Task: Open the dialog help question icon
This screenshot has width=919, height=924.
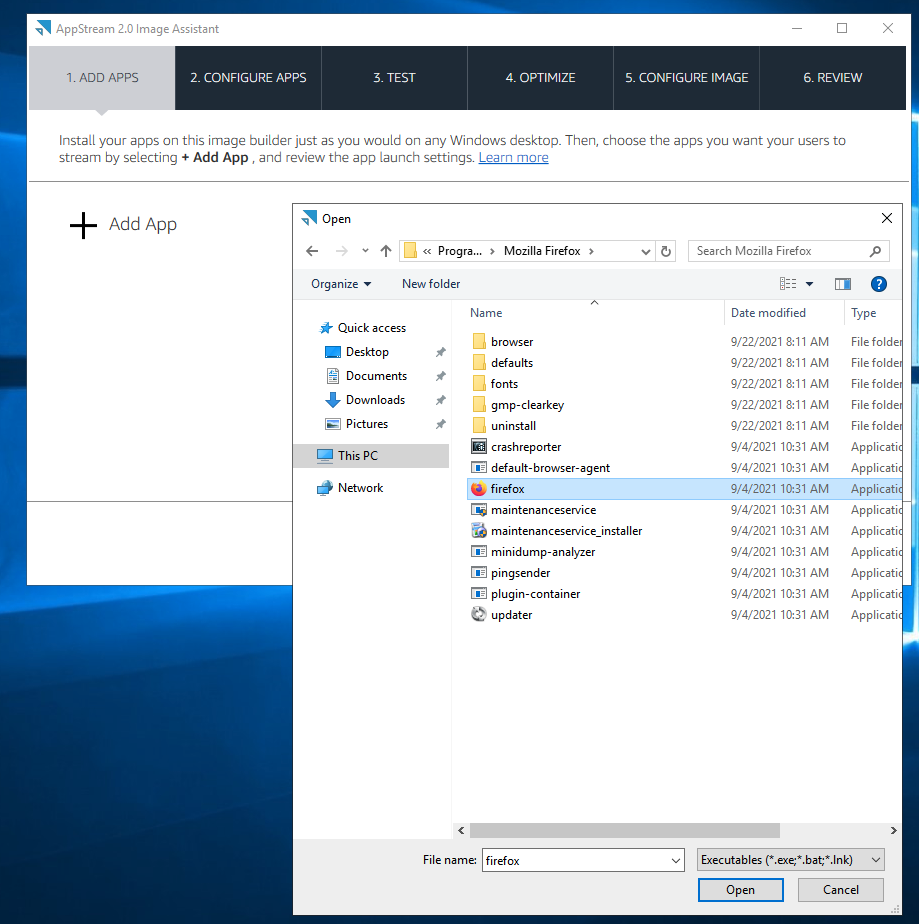Action: [x=878, y=284]
